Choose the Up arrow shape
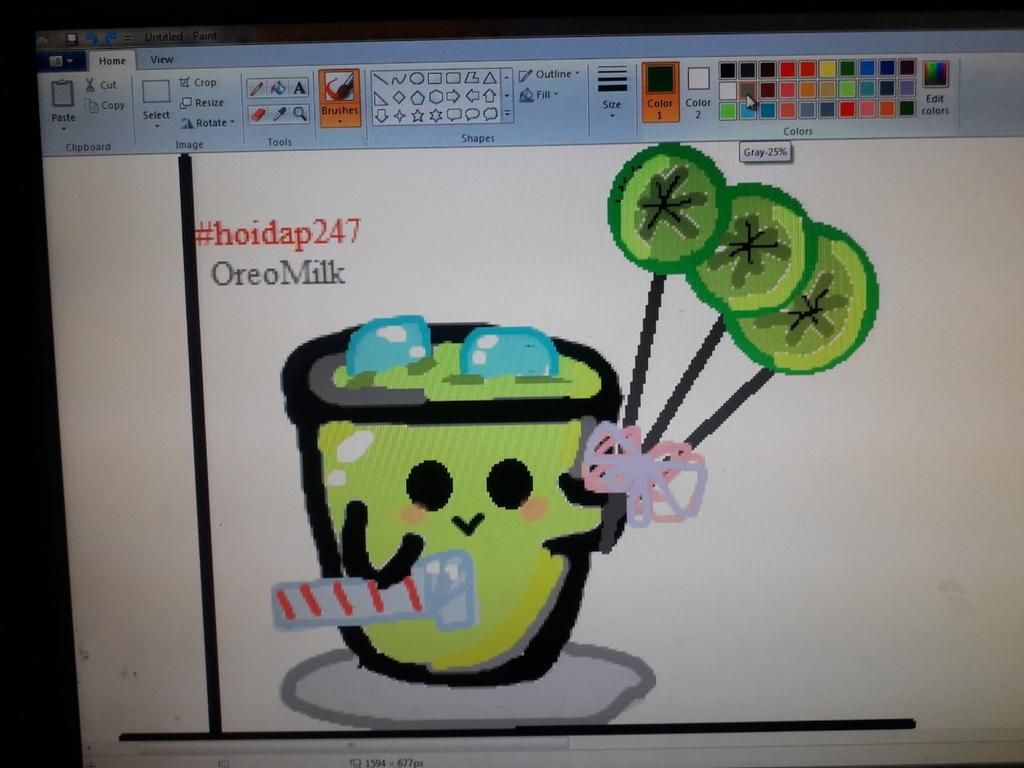Image resolution: width=1024 pixels, height=768 pixels. 490,97
